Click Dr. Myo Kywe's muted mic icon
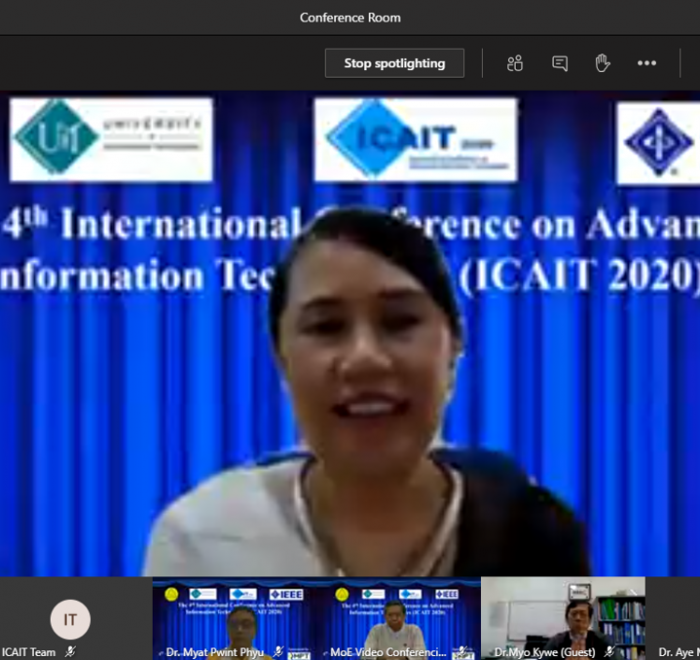Screen dimensions: 700x660 609,652
